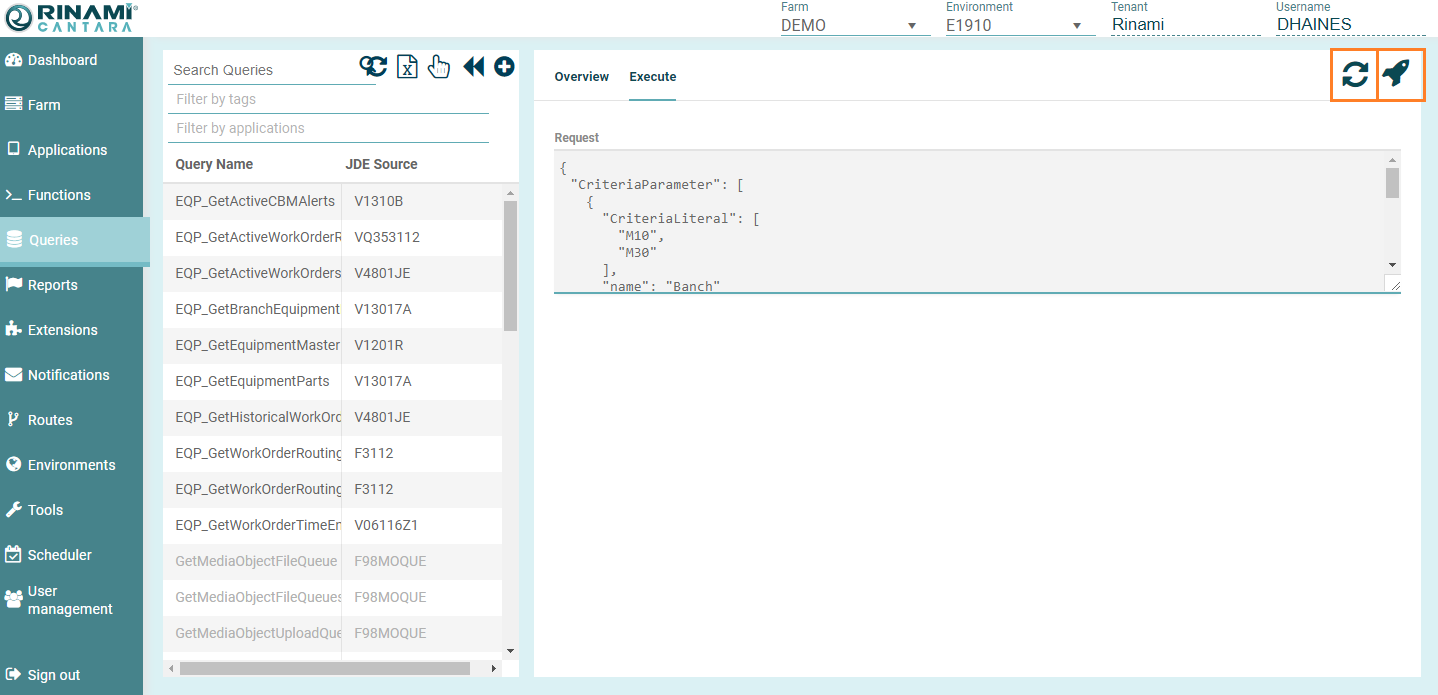Click the hand pointer select icon
Image resolution: width=1438 pixels, height=695 pixels.
(x=439, y=67)
